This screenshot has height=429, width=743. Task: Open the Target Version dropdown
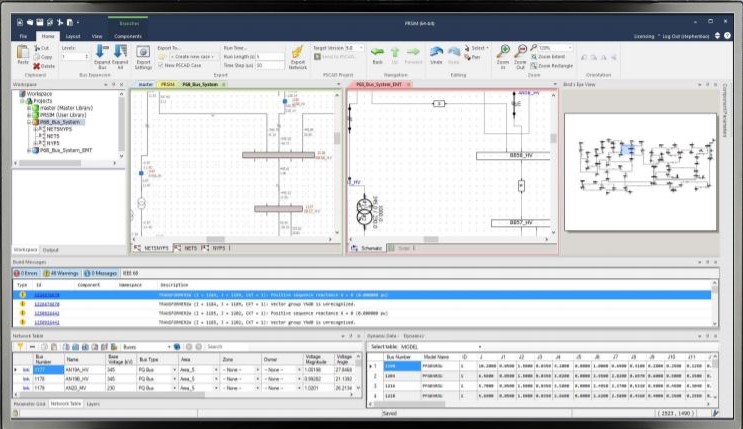[x=361, y=48]
